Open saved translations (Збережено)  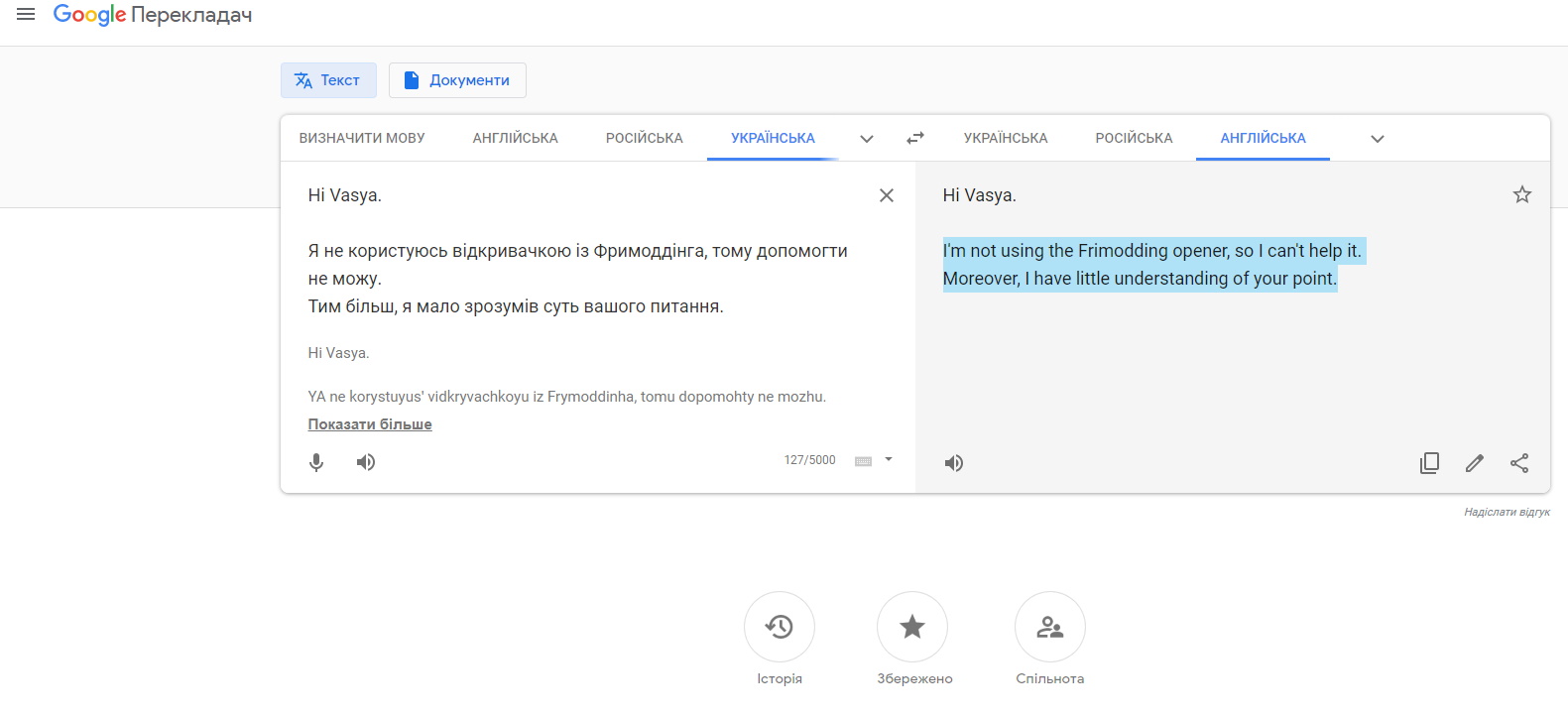(912, 627)
